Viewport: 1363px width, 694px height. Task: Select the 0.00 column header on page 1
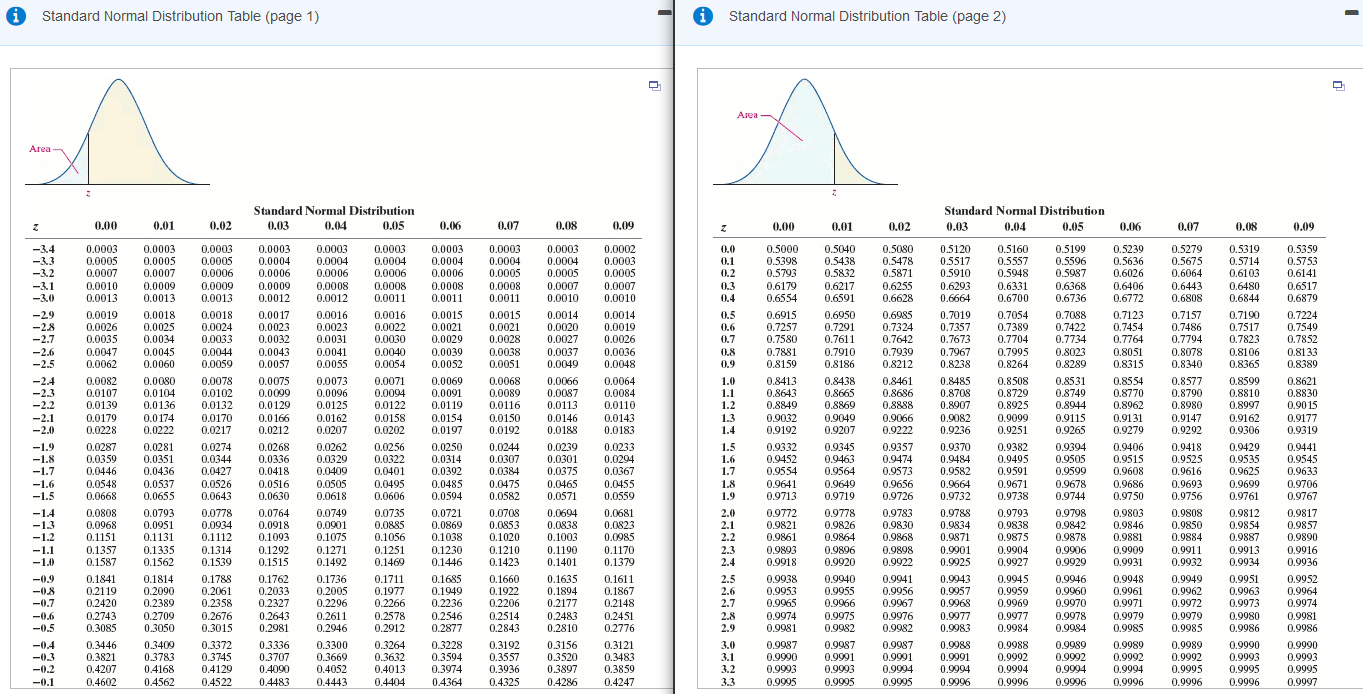pyautogui.click(x=105, y=226)
